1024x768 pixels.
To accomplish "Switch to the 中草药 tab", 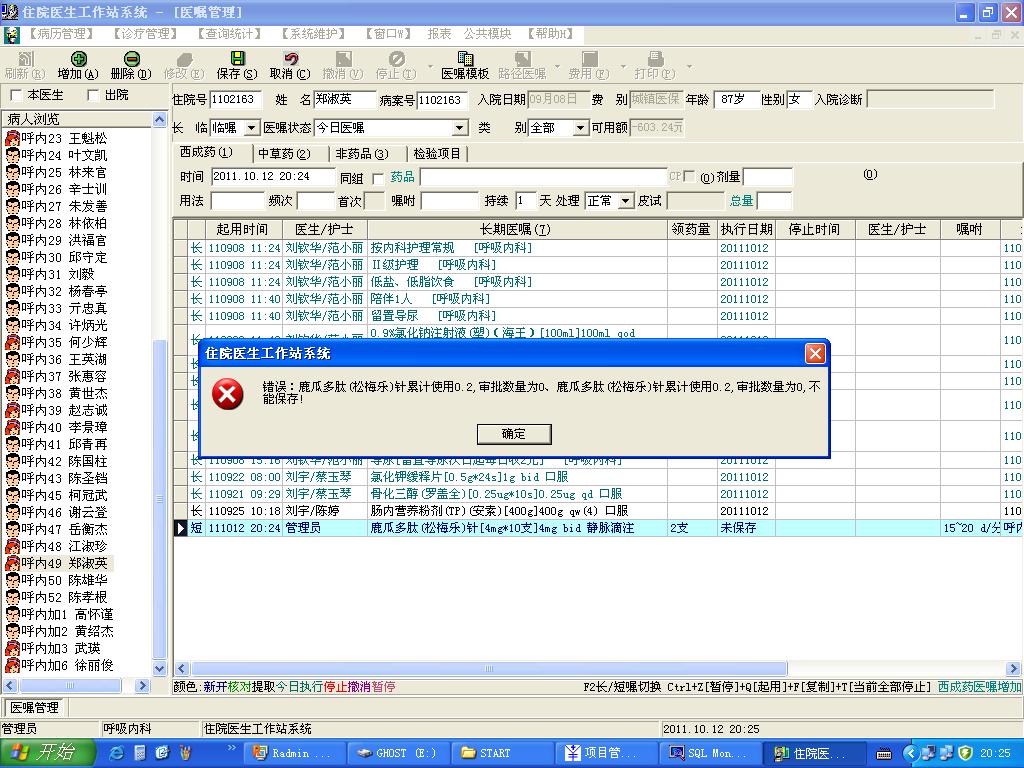I will (284, 153).
